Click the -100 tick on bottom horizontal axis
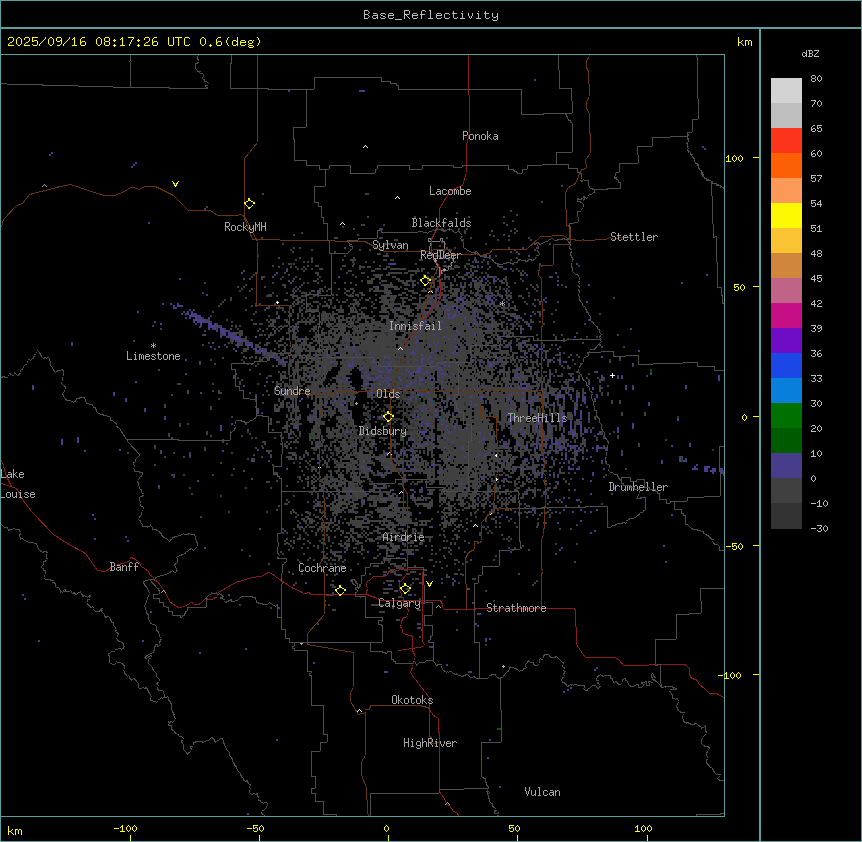862x842 pixels. [125, 828]
